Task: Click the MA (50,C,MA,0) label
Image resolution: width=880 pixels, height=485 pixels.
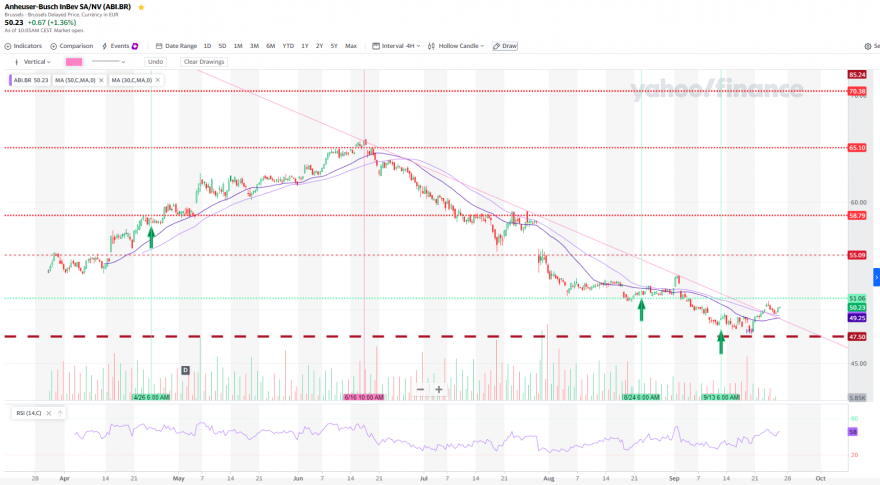Action: 75,80
